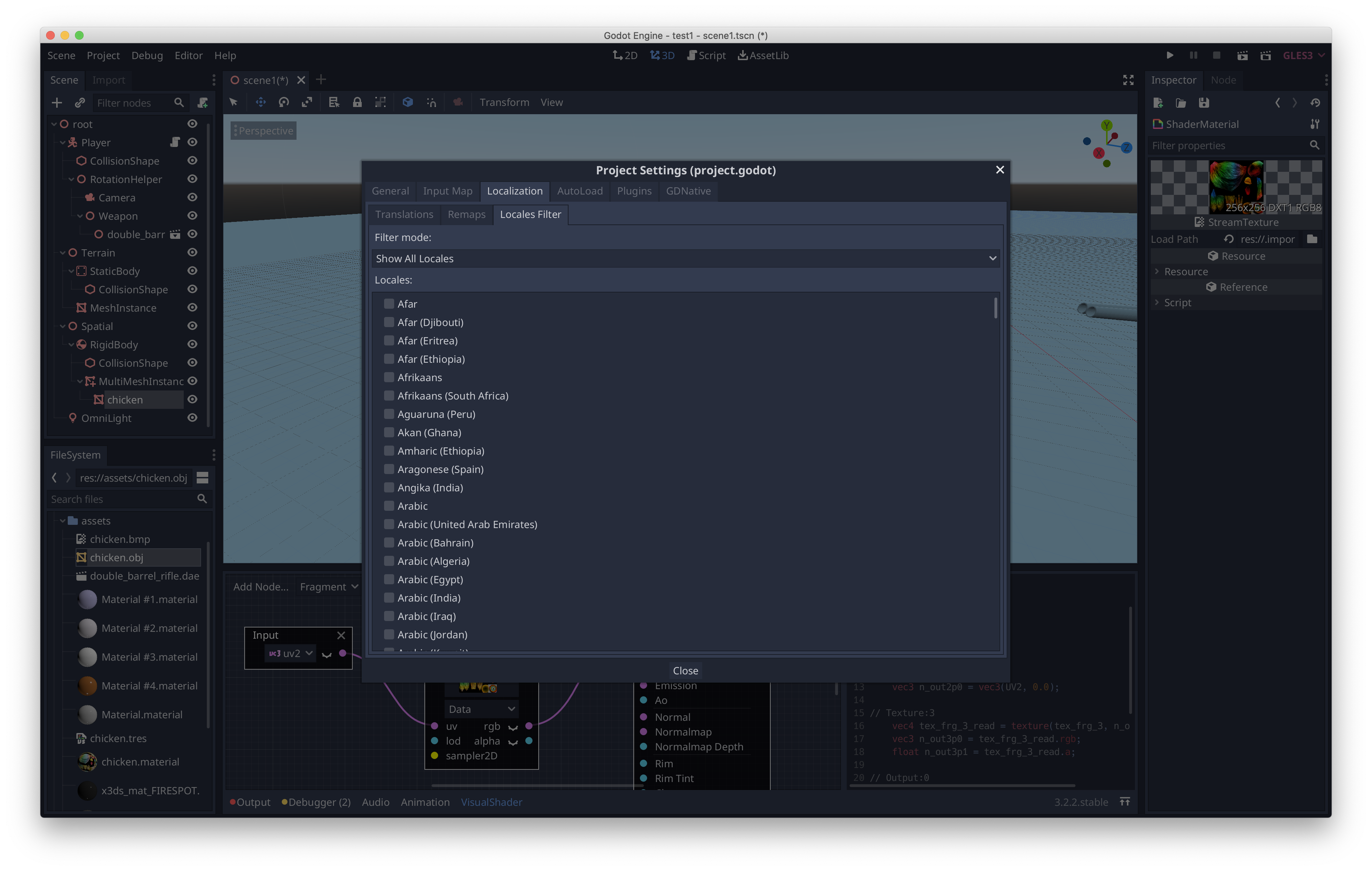Expand bottom panel icon near version

pyautogui.click(x=1125, y=802)
